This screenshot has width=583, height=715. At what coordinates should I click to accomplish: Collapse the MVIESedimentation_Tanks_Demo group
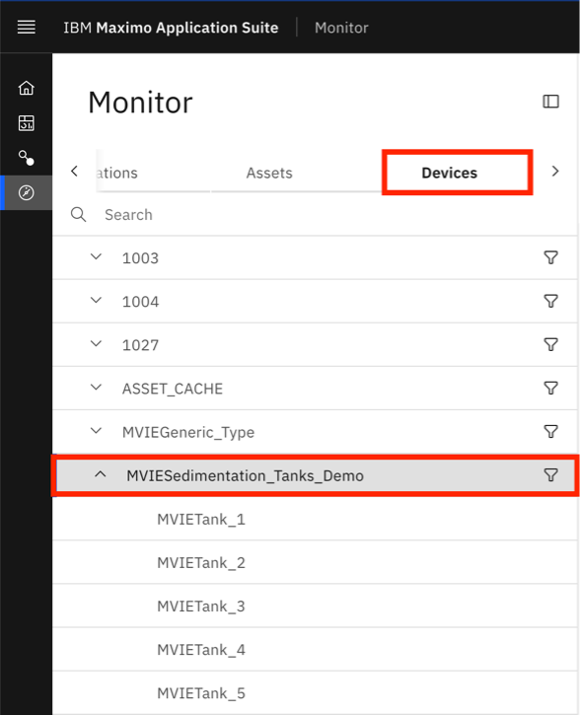tap(100, 474)
